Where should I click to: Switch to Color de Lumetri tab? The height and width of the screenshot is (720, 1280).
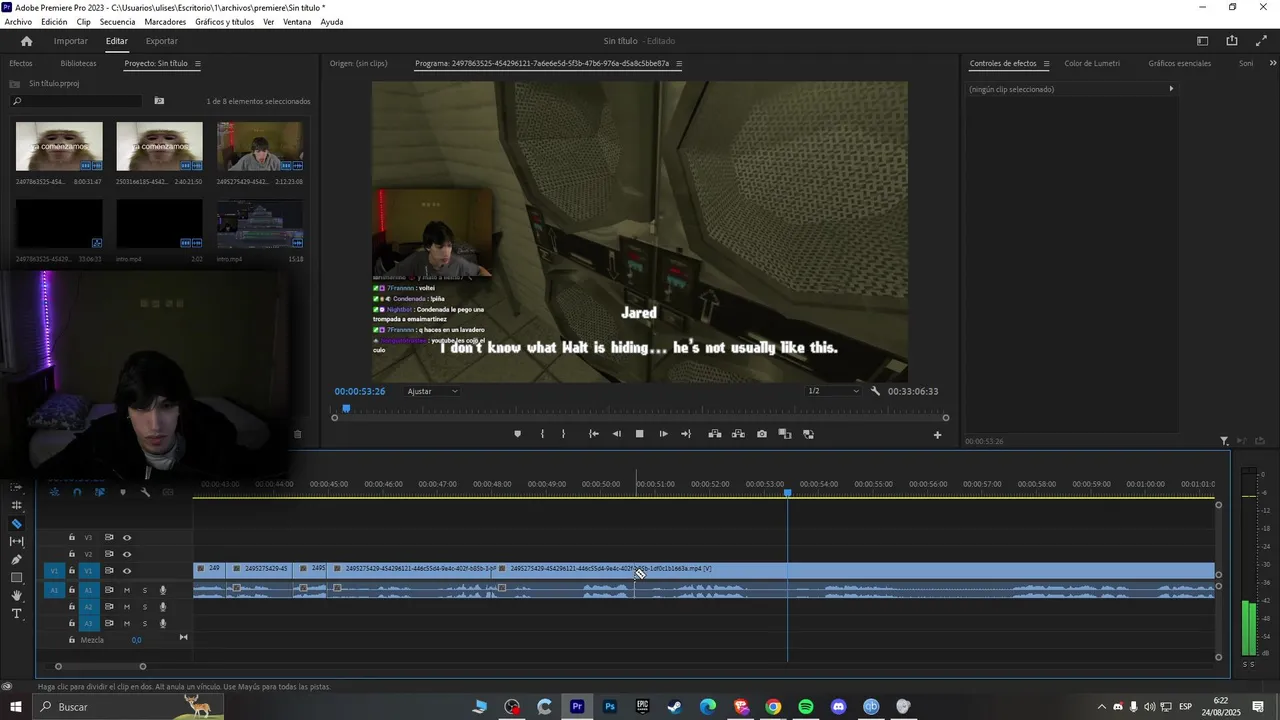(1092, 64)
